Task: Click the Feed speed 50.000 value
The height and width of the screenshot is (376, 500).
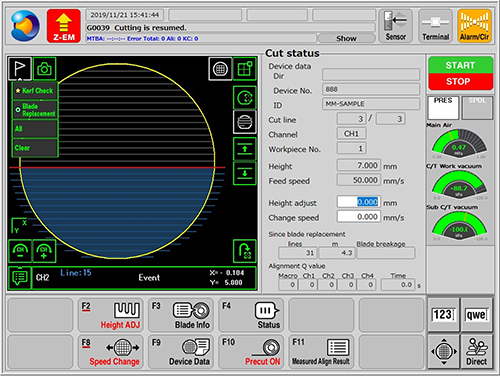Action: click(x=359, y=180)
